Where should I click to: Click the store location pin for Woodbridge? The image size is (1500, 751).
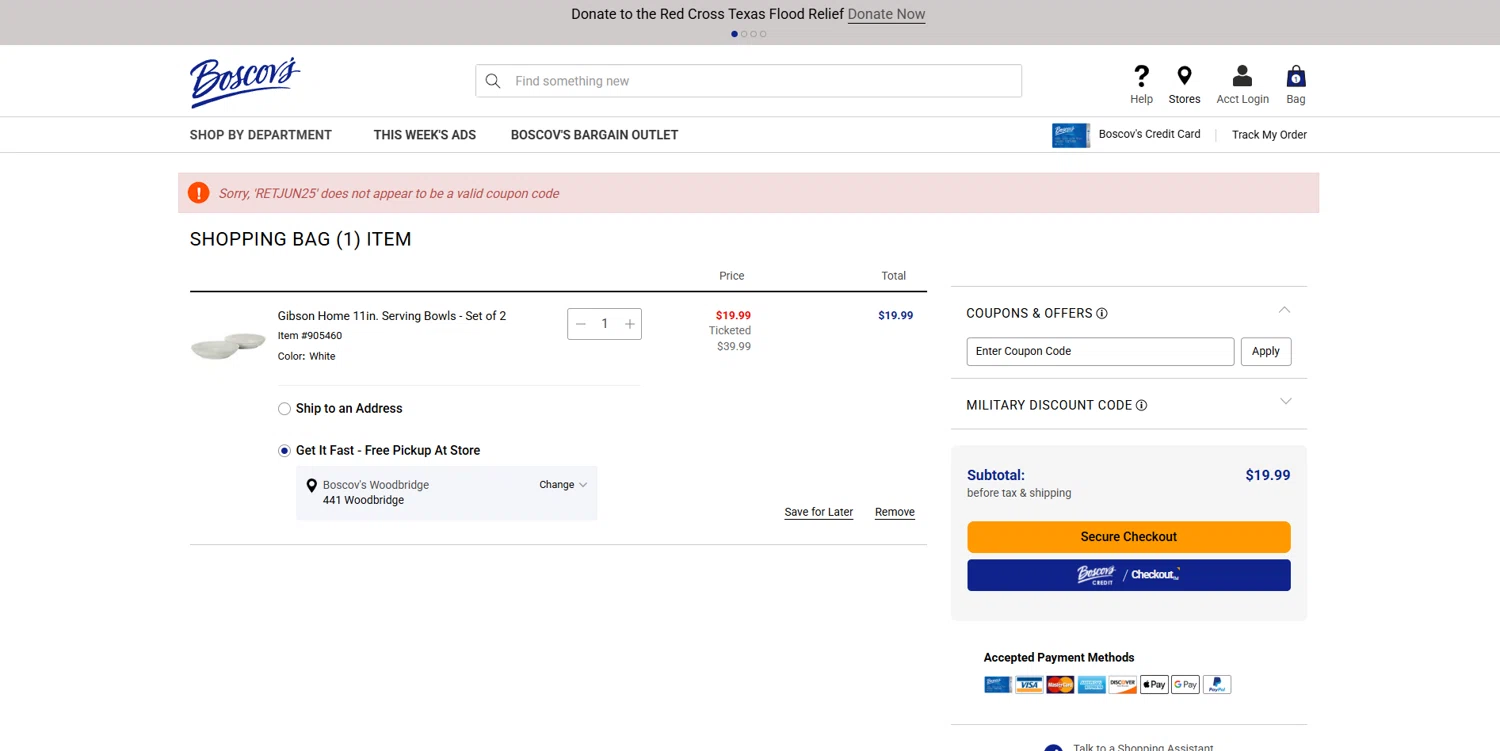pos(312,486)
